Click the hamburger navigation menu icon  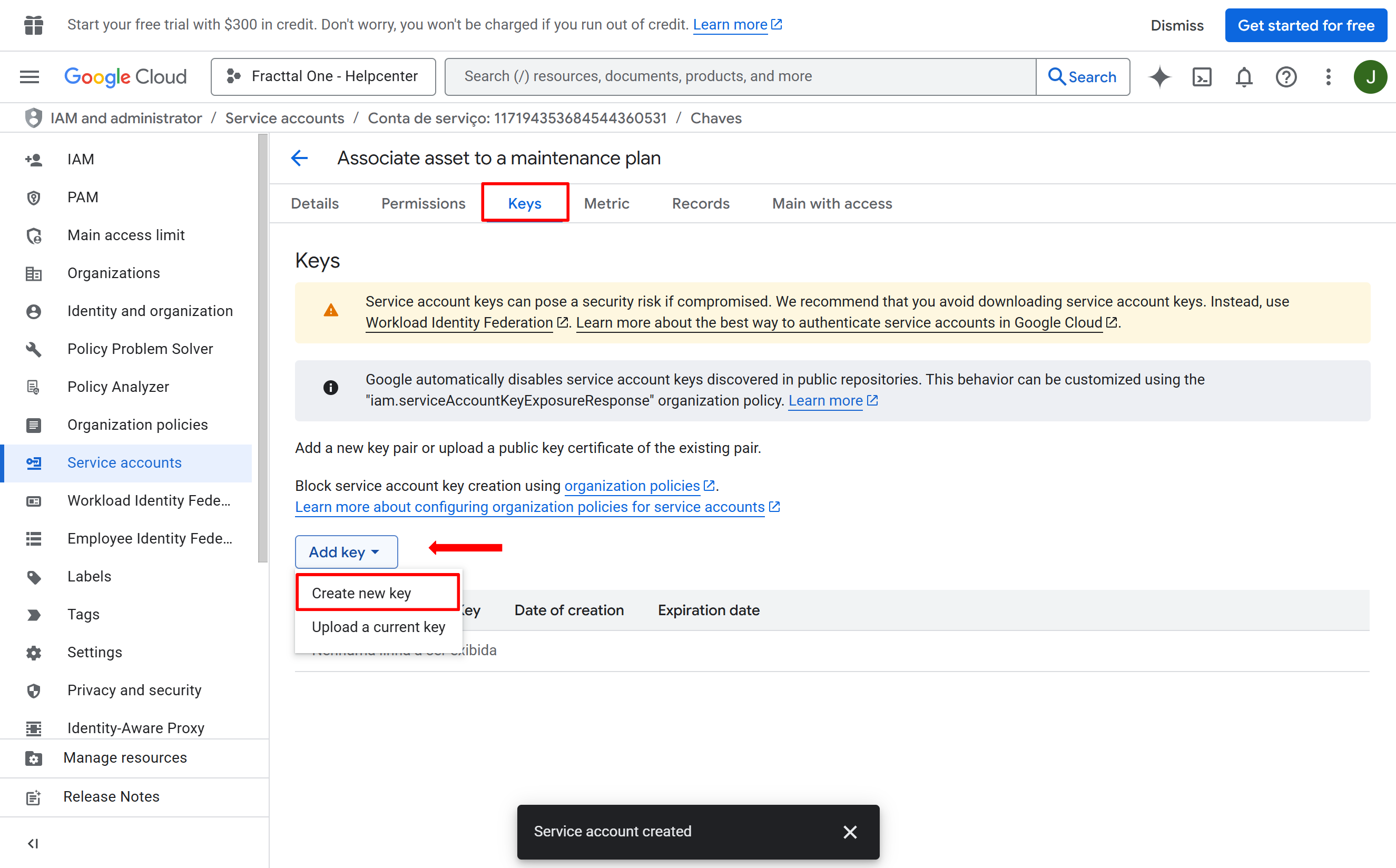point(30,76)
